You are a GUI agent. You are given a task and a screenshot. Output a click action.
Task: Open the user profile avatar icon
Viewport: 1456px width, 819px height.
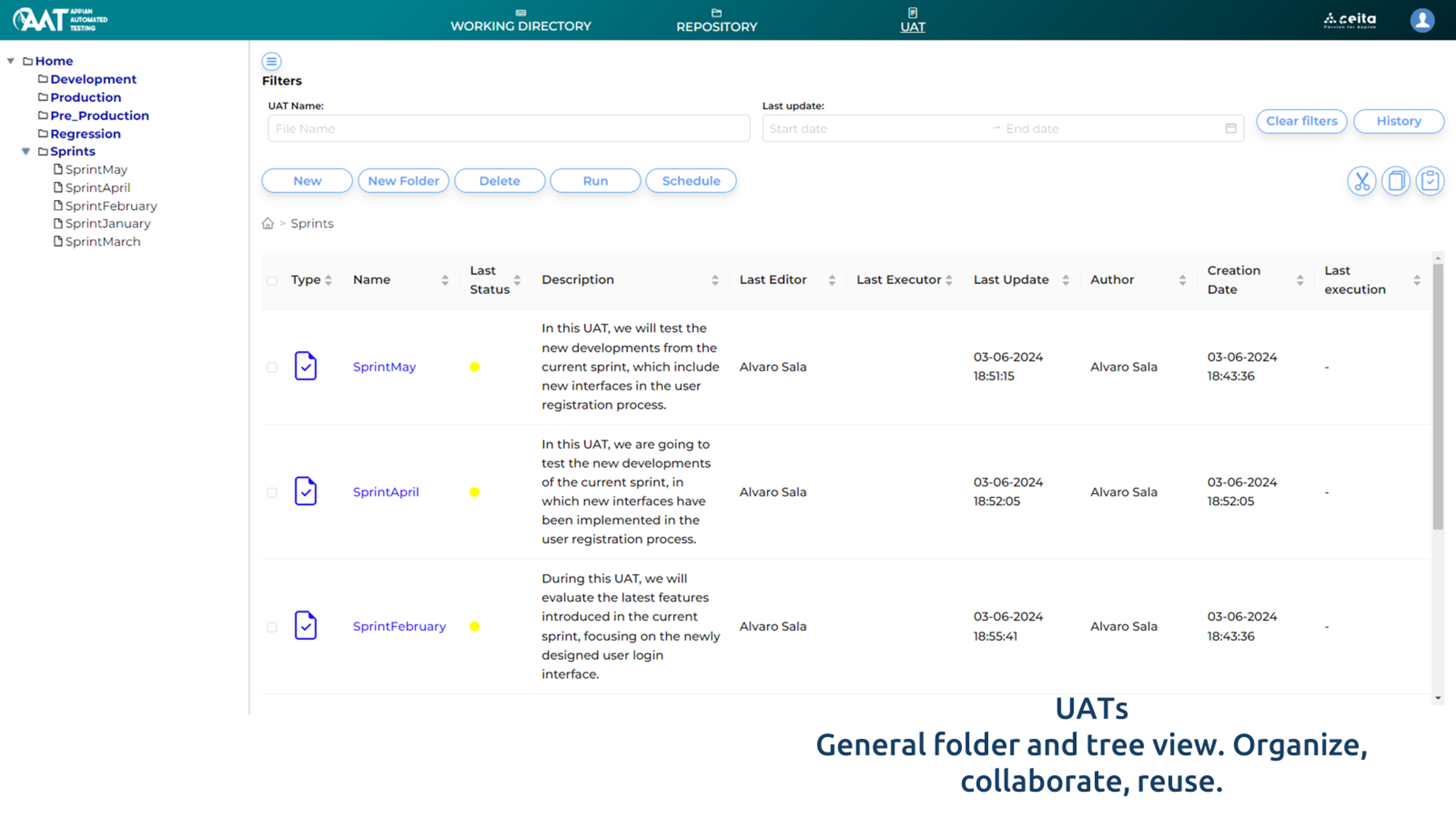pos(1422,20)
